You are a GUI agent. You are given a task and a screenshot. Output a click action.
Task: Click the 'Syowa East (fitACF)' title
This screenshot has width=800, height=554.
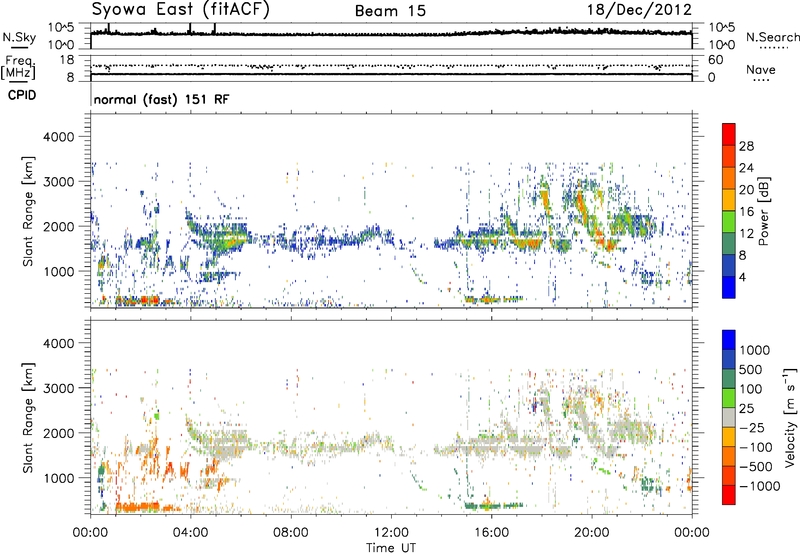click(180, 10)
